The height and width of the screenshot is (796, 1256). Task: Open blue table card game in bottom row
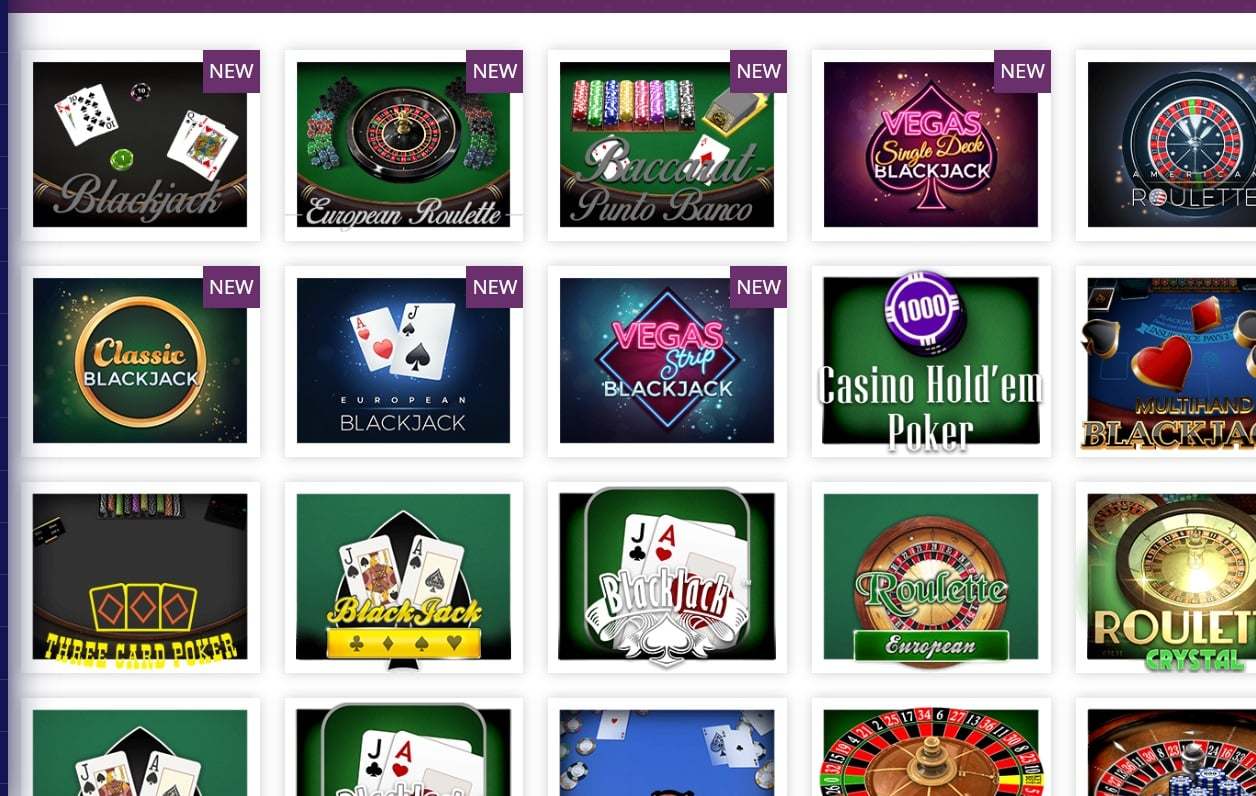coord(667,752)
